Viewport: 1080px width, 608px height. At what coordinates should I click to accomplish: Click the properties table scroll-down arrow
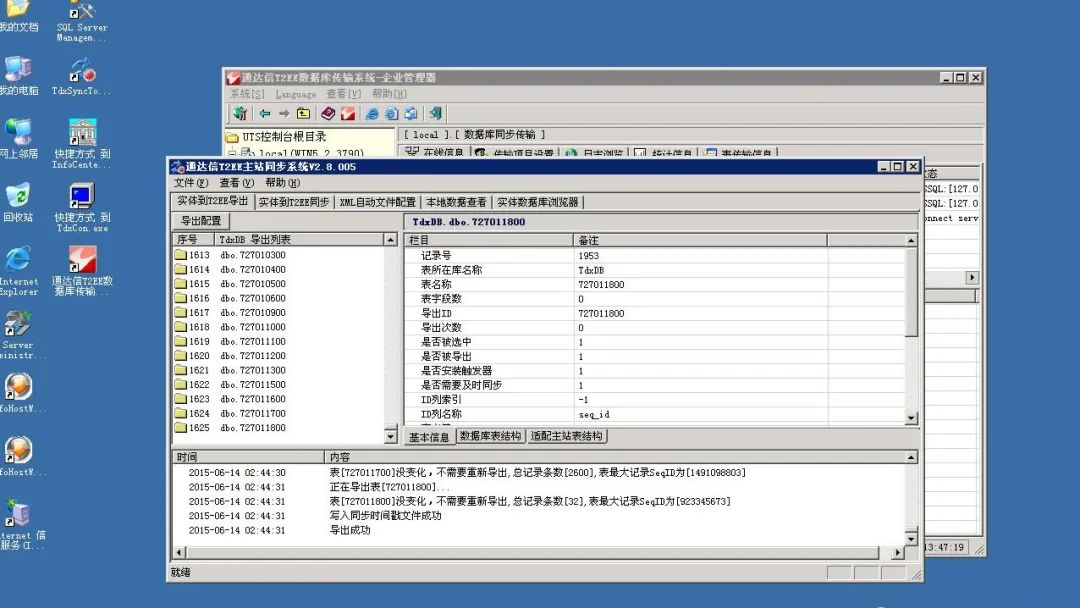tap(911, 418)
